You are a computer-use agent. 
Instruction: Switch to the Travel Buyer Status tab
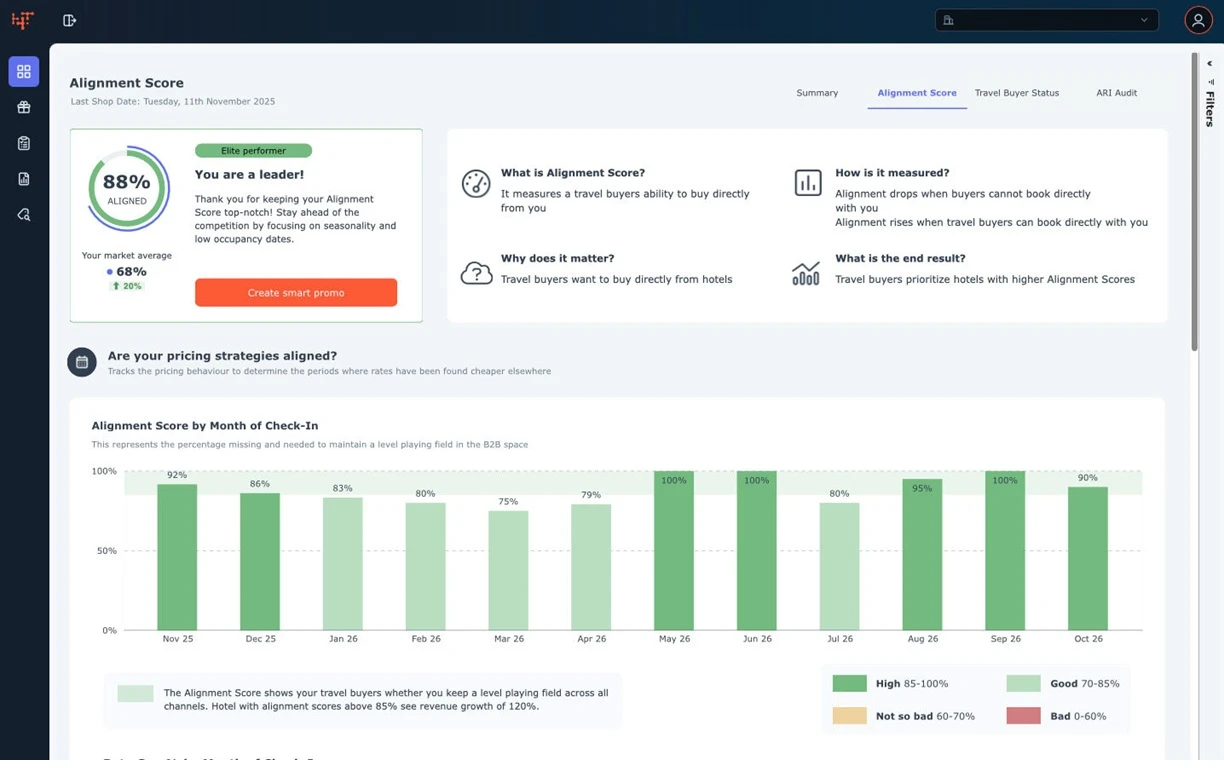tap(1016, 92)
